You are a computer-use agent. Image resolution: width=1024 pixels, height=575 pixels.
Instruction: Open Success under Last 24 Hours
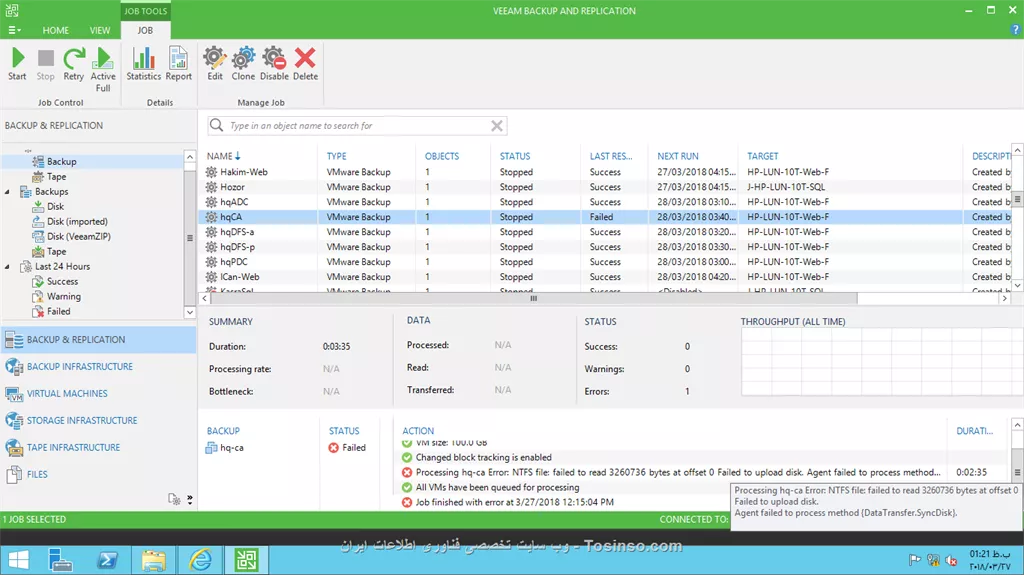62,282
